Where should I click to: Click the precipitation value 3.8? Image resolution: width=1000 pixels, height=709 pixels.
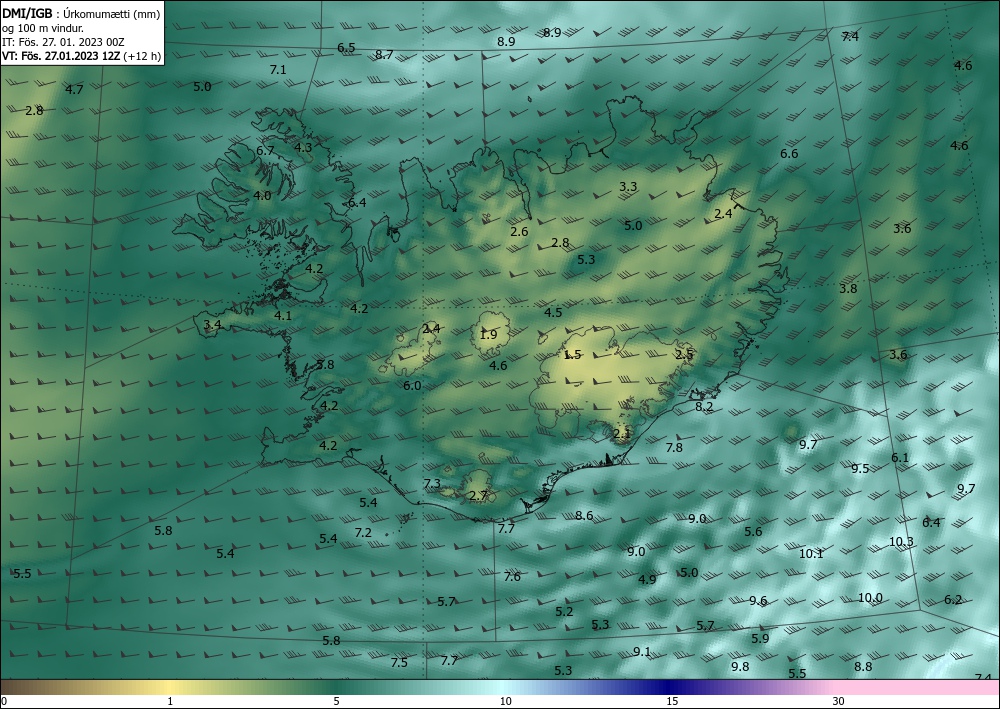[848, 289]
